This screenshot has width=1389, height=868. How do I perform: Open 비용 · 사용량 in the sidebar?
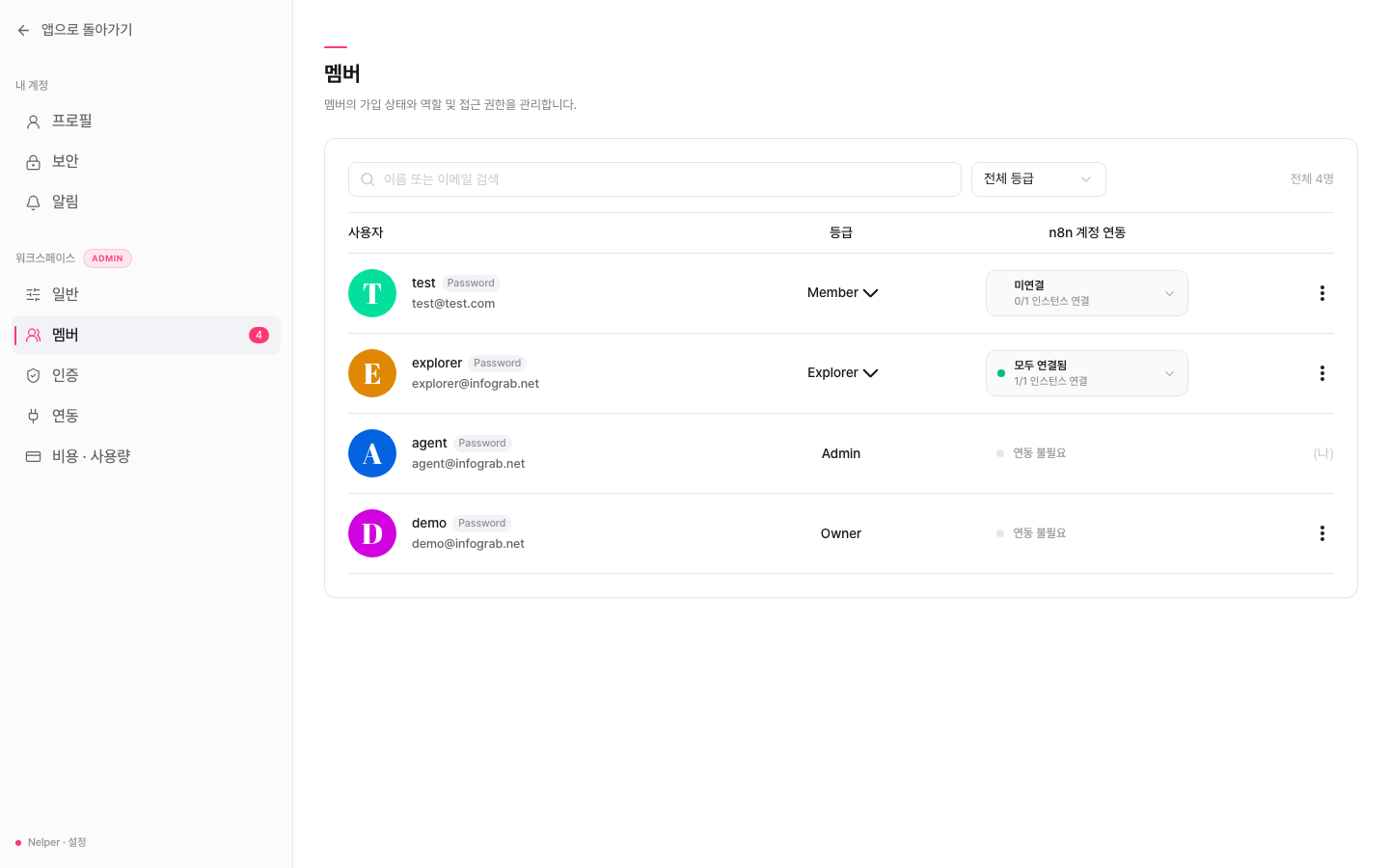tap(146, 457)
